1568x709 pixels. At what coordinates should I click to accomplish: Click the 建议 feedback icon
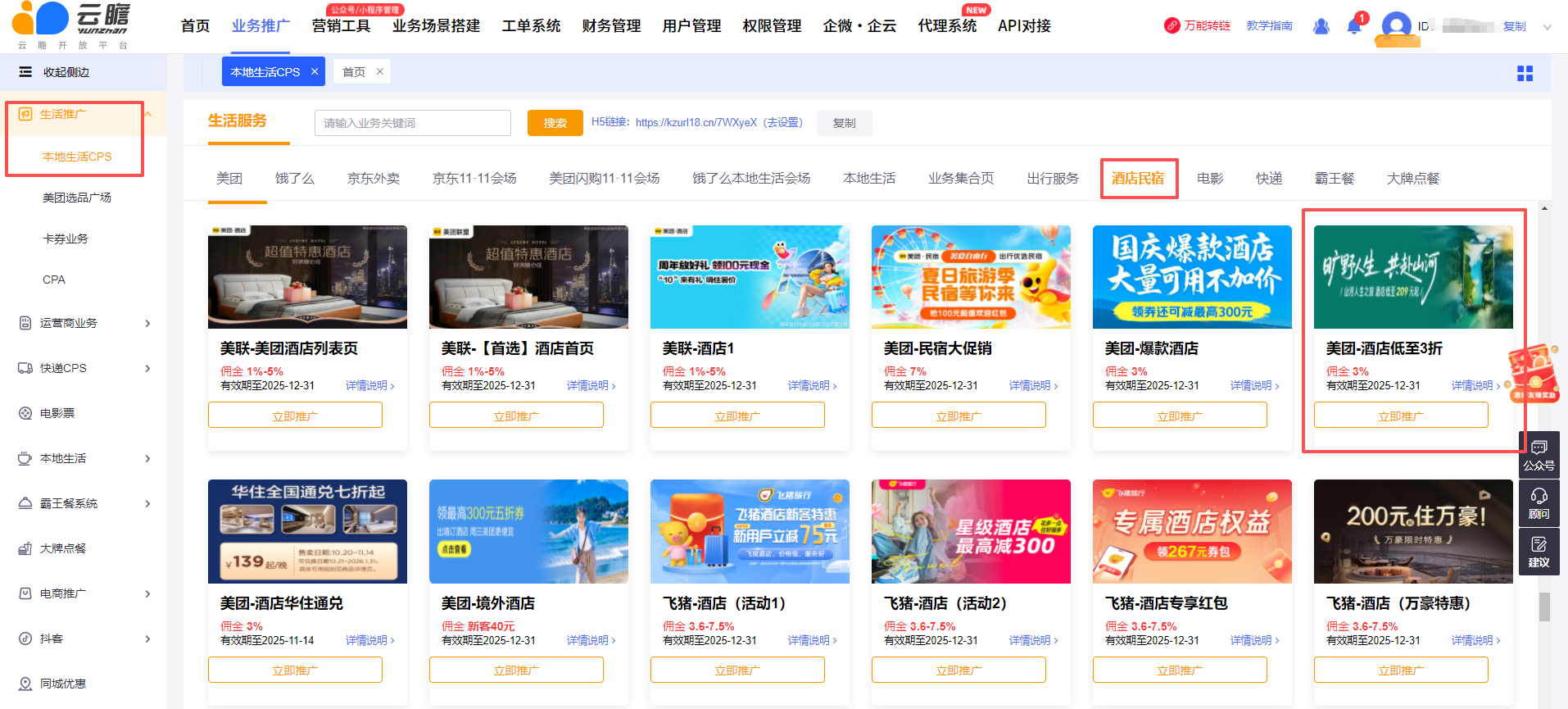pyautogui.click(x=1539, y=552)
